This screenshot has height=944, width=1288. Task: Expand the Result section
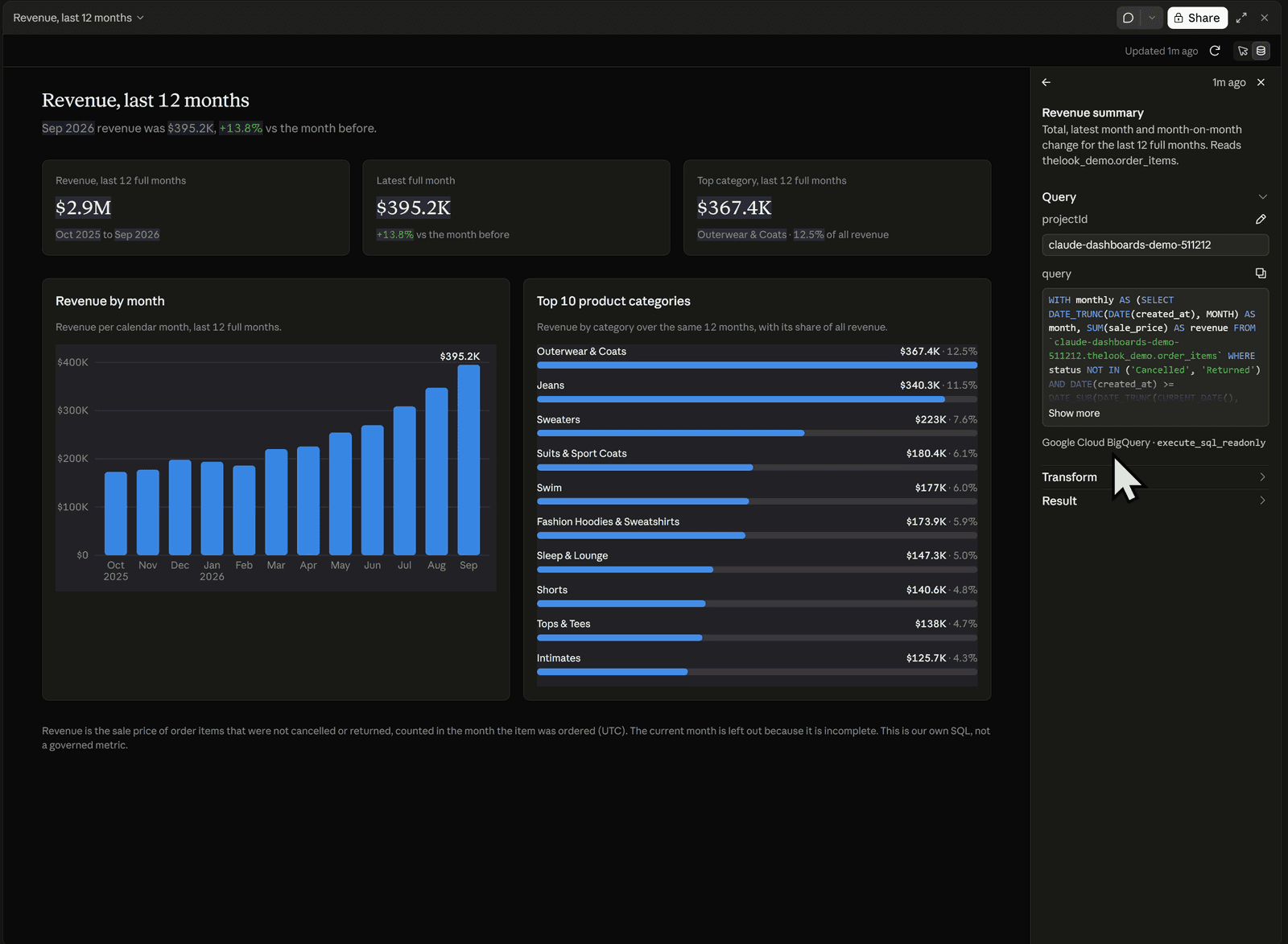click(x=1154, y=501)
